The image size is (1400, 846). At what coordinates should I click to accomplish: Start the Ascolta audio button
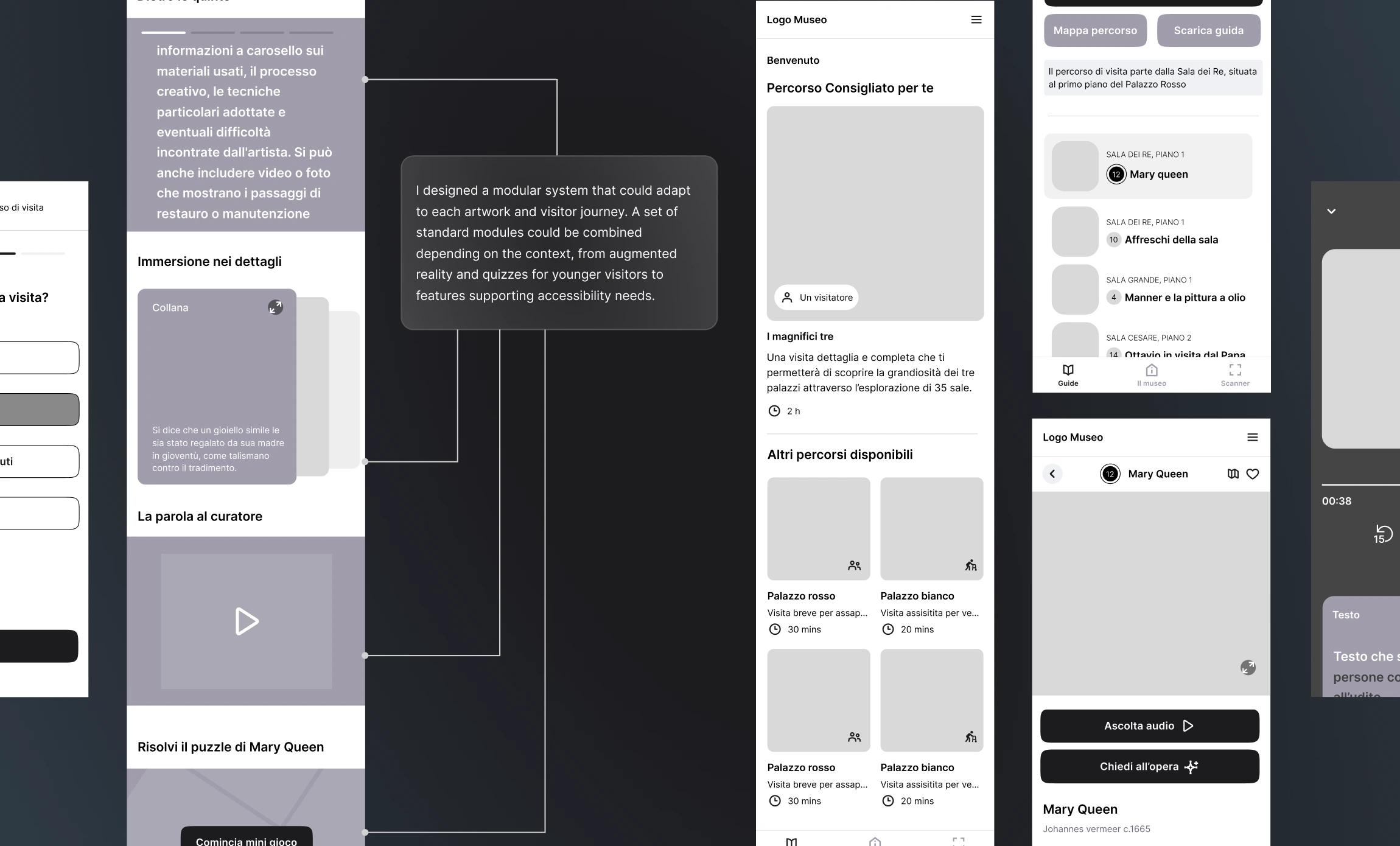[x=1149, y=725]
